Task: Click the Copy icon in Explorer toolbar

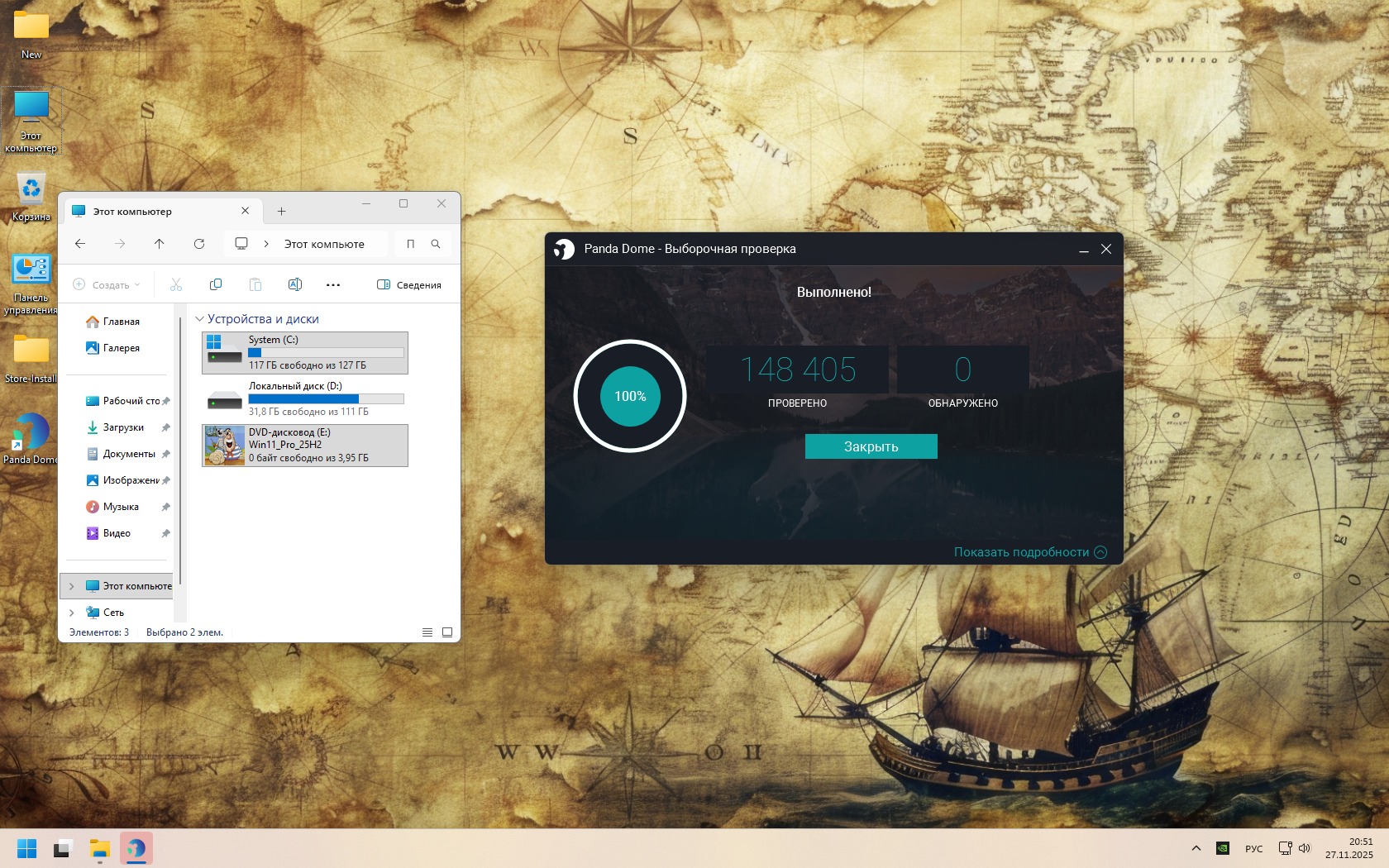Action: coord(216,284)
